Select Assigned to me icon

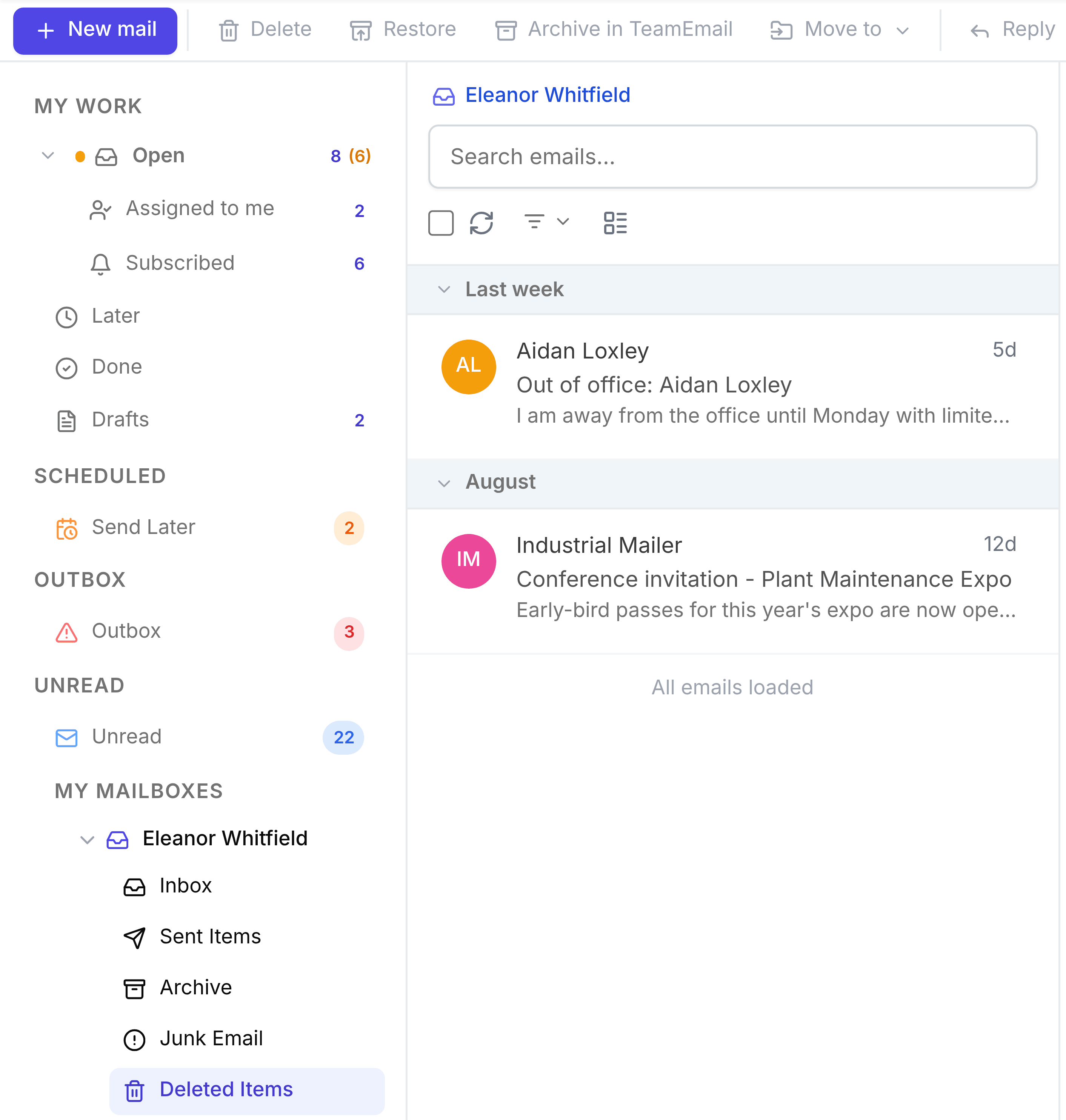pyautogui.click(x=101, y=210)
